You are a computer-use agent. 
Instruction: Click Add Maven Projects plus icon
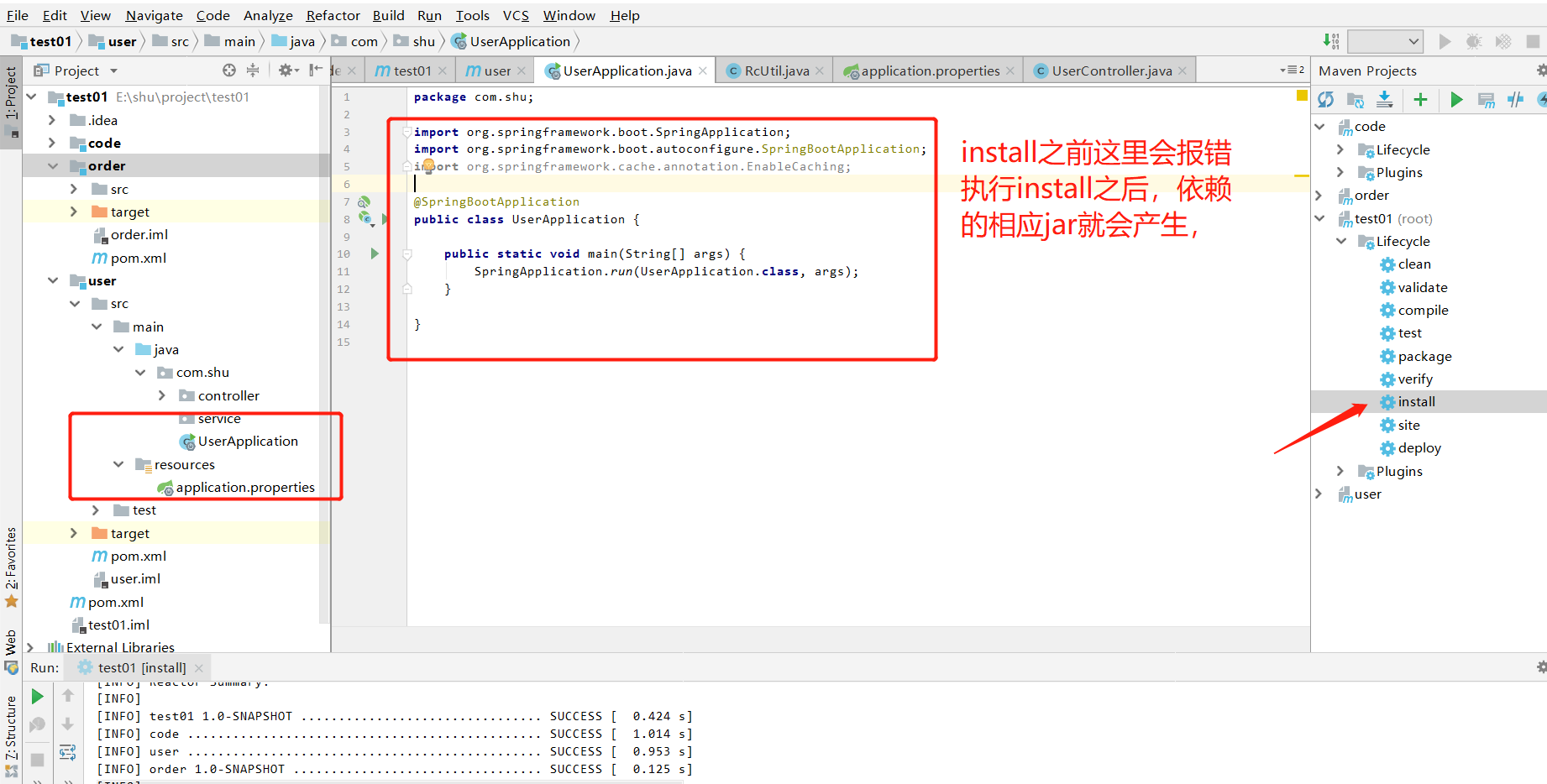coord(1420,100)
